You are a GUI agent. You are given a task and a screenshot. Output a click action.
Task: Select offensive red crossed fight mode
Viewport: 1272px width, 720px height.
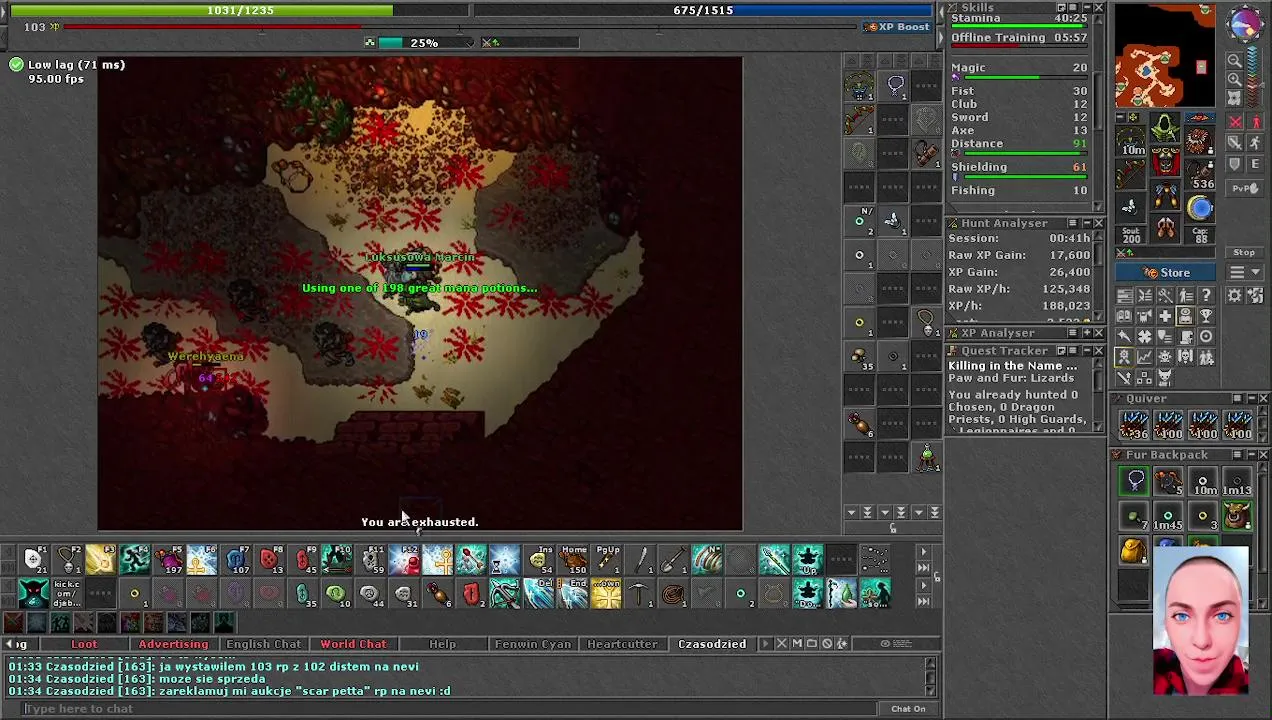1234,121
